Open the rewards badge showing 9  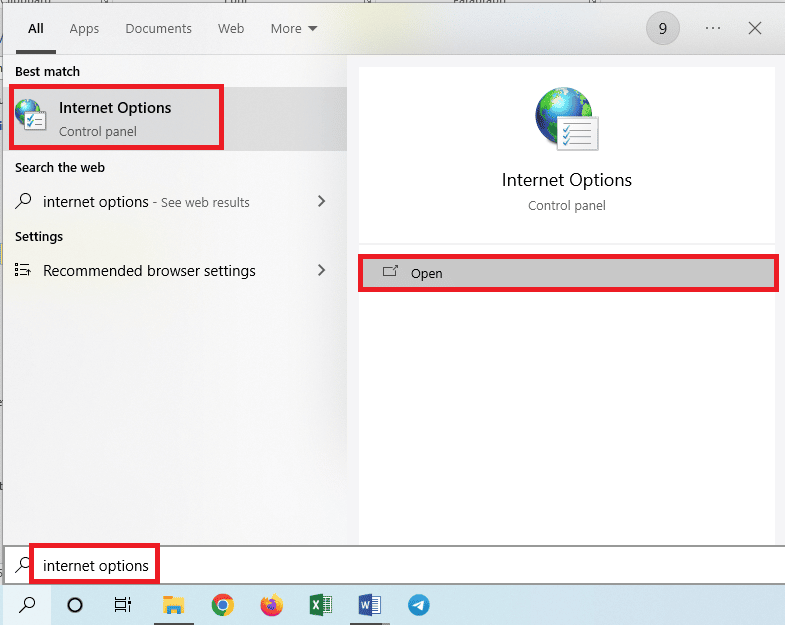point(662,29)
